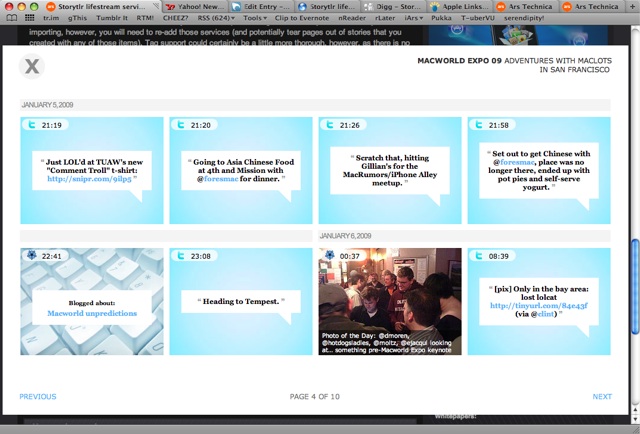Switch to the Yahoo! New... tab
Viewport: 640px width, 434px height.
point(196,7)
